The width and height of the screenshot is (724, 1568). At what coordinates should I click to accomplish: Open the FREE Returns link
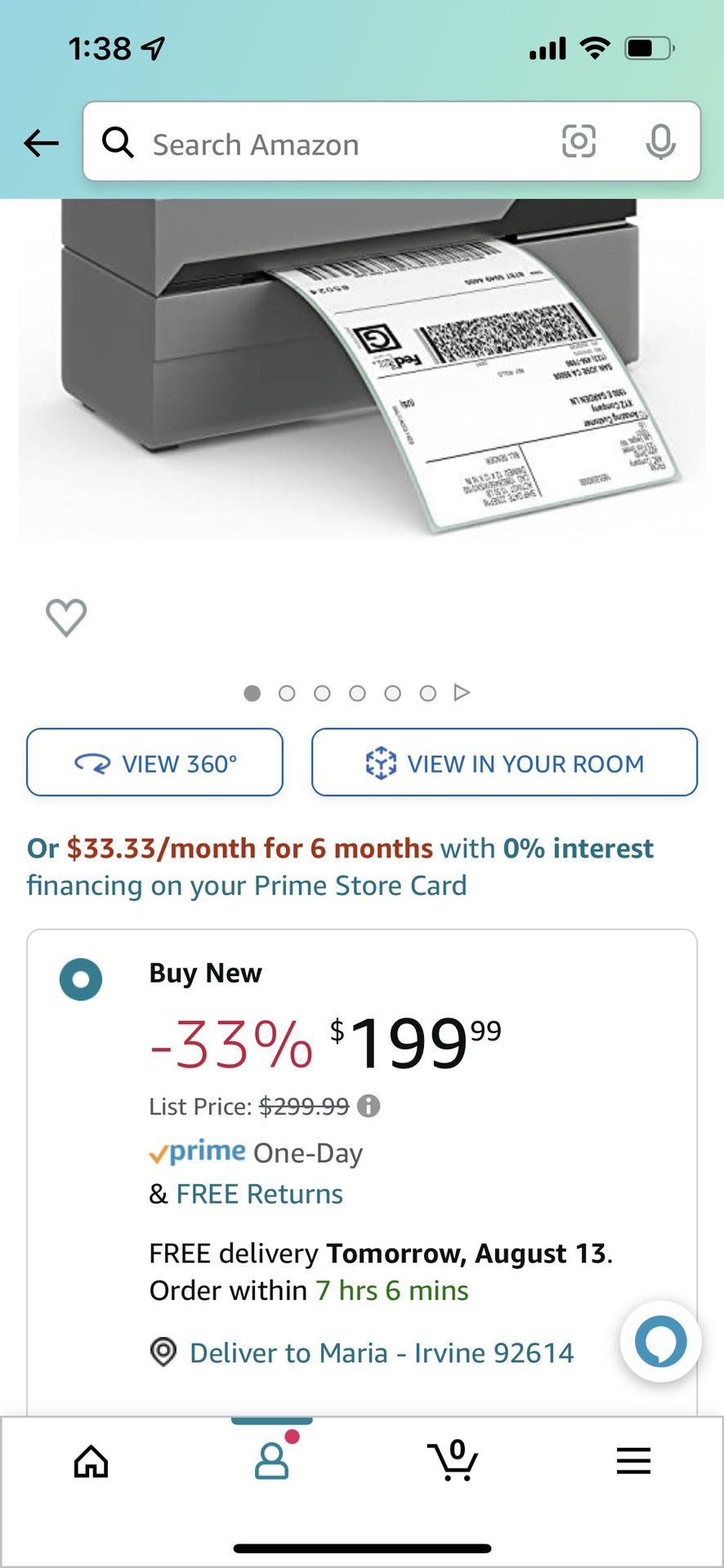coord(259,1194)
